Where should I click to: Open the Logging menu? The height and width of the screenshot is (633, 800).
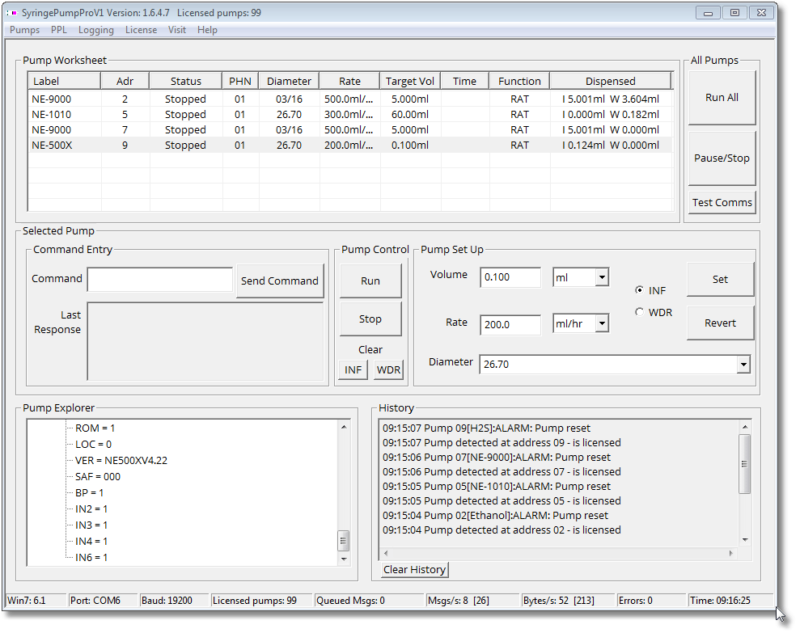tap(95, 30)
